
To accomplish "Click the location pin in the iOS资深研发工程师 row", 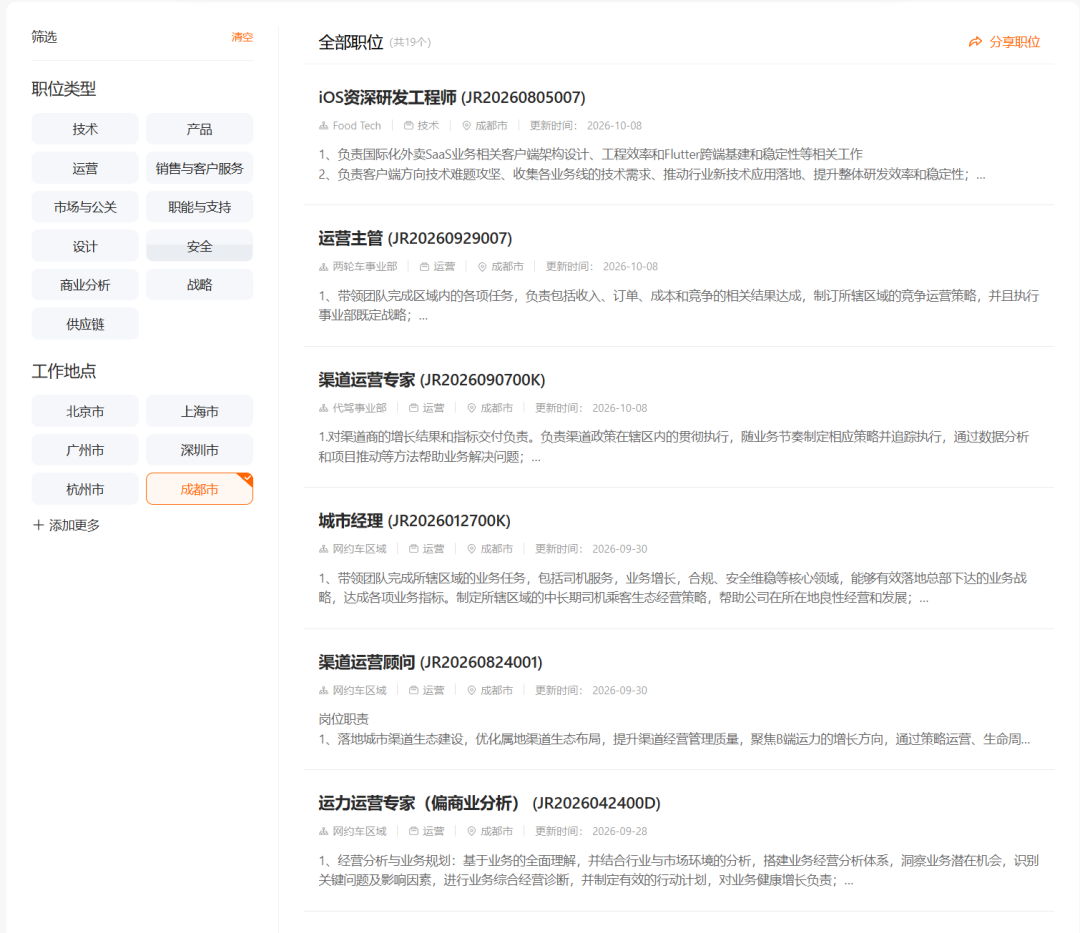I will [x=466, y=126].
